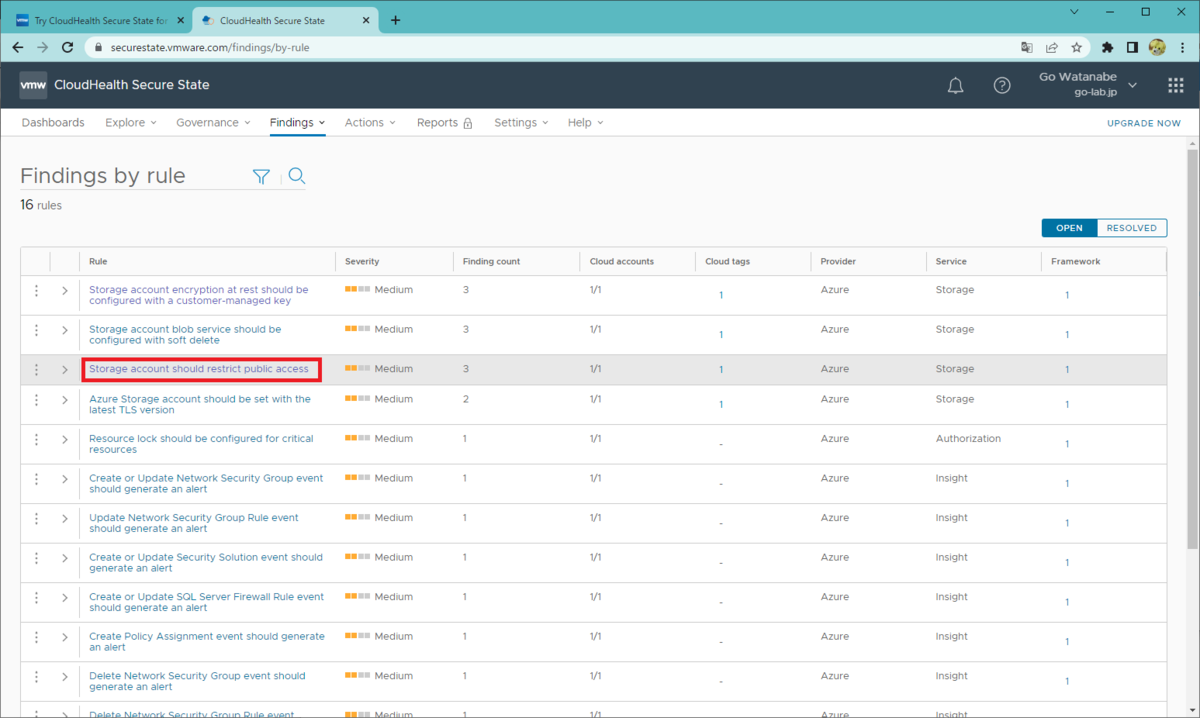
Task: Click the Provider column header
Action: click(x=838, y=261)
